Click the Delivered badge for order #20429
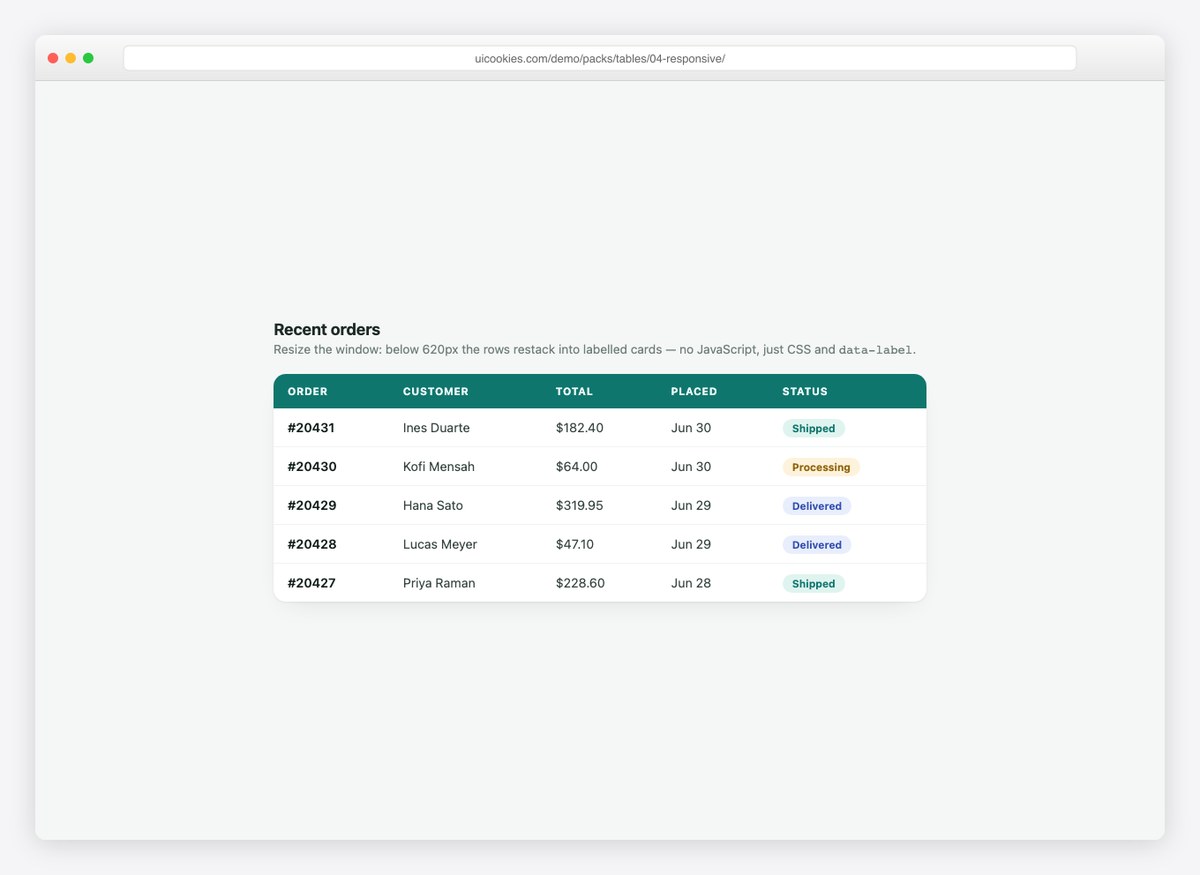 (817, 506)
